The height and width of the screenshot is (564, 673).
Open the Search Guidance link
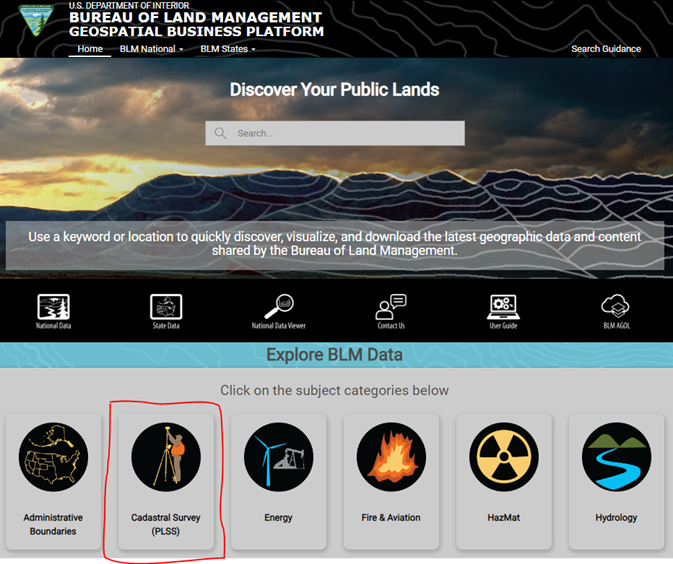click(606, 49)
